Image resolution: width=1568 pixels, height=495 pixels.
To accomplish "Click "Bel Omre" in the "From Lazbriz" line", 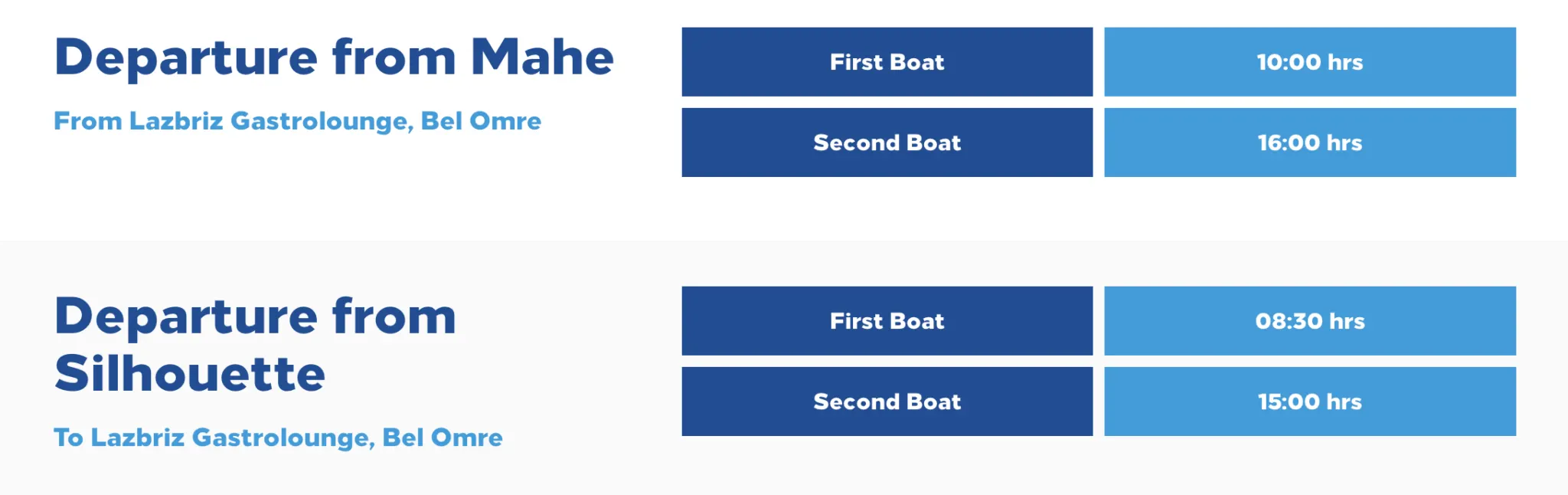I will 481,121.
